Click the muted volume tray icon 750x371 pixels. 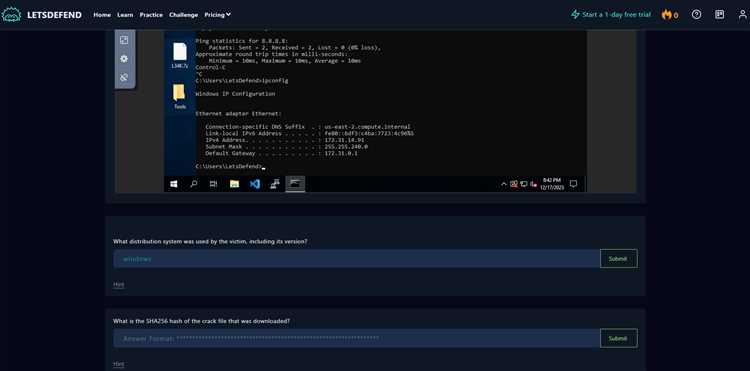click(x=533, y=184)
